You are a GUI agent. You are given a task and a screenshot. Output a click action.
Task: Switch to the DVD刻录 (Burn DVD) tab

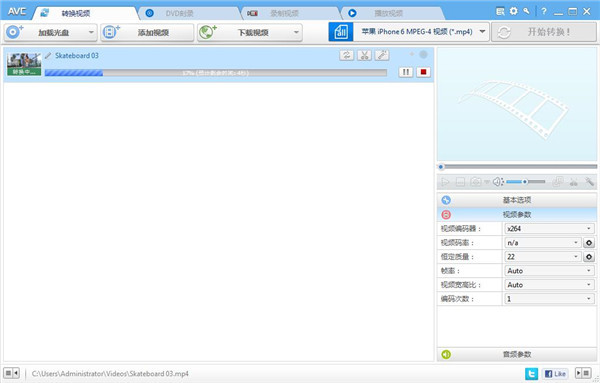(x=189, y=13)
